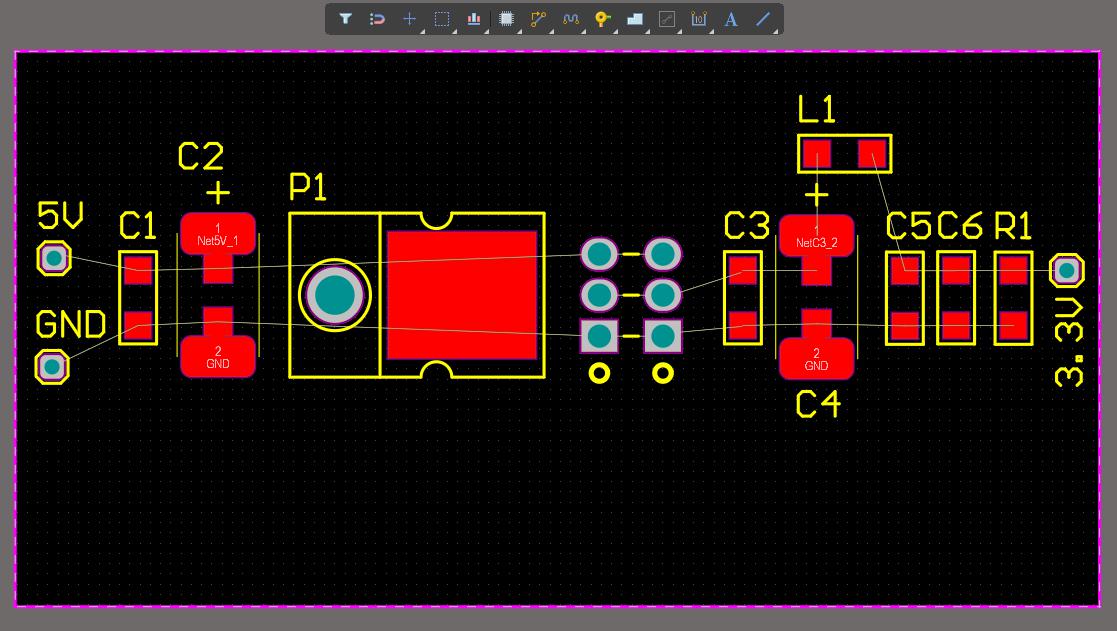This screenshot has height=631, width=1117.
Task: Select L1's right pad
Action: (873, 154)
